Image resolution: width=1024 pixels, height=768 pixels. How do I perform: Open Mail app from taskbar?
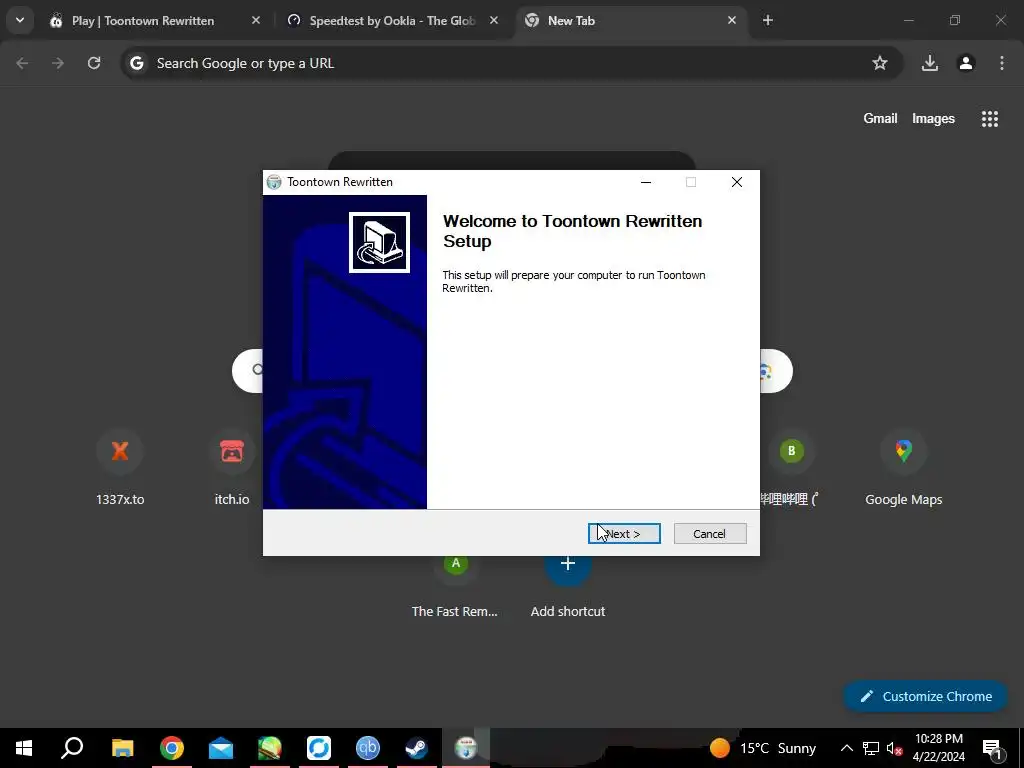click(221, 748)
